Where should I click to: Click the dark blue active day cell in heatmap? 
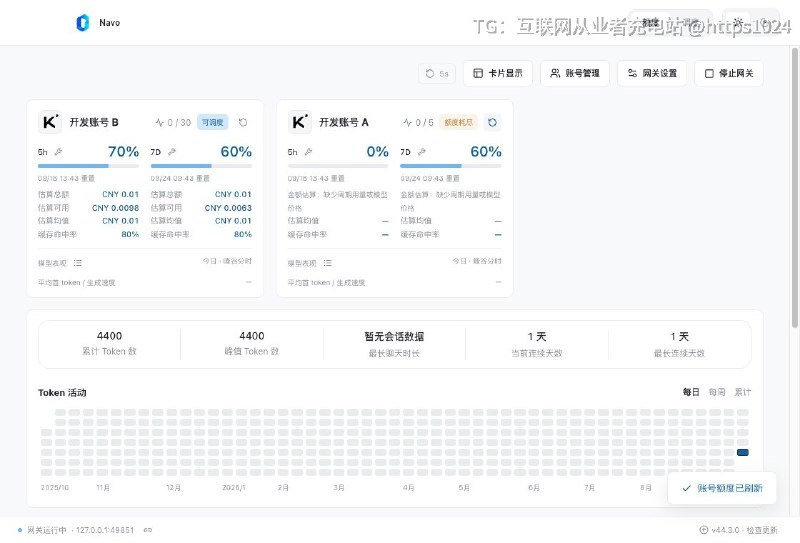(743, 452)
